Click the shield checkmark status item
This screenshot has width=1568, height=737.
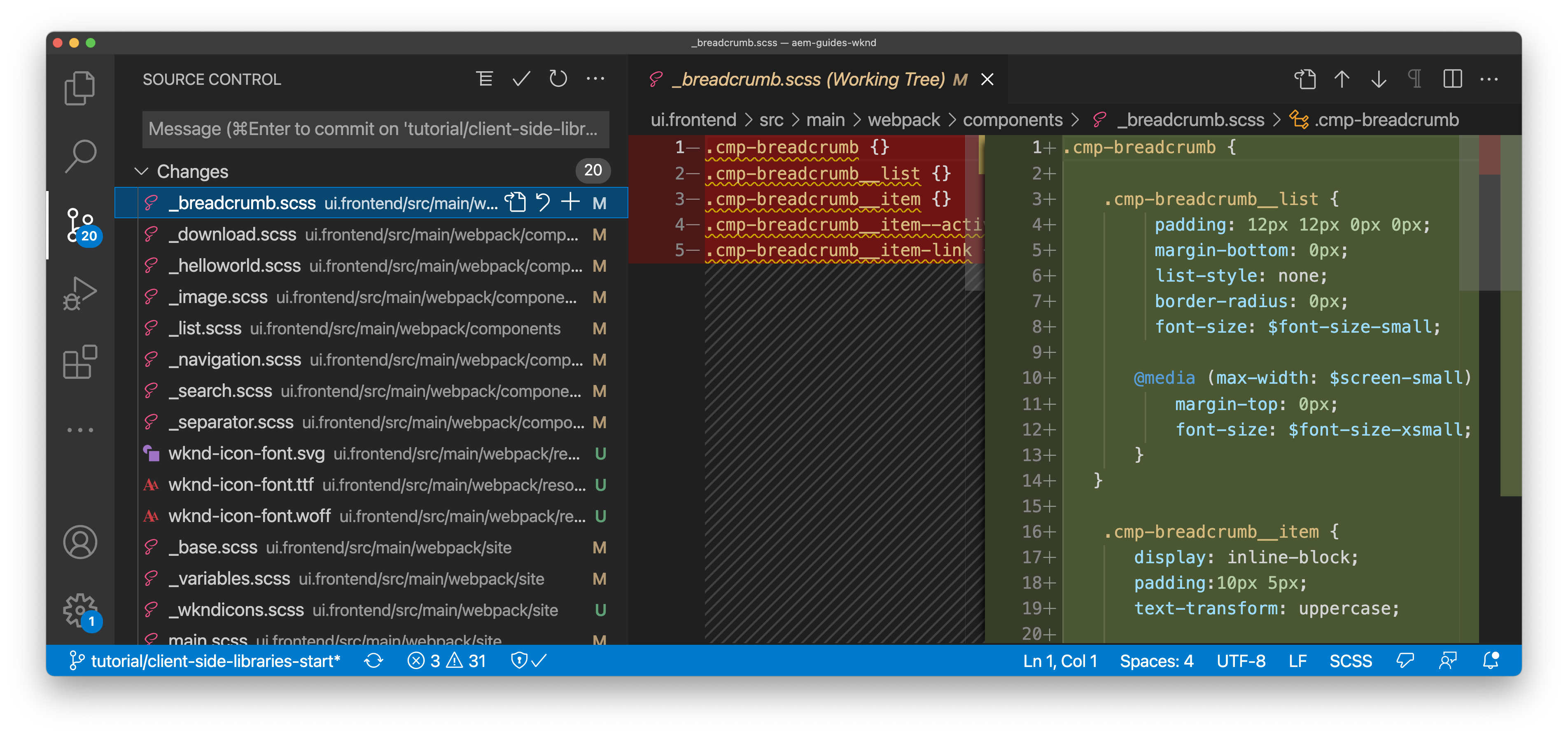pyautogui.click(x=528, y=661)
